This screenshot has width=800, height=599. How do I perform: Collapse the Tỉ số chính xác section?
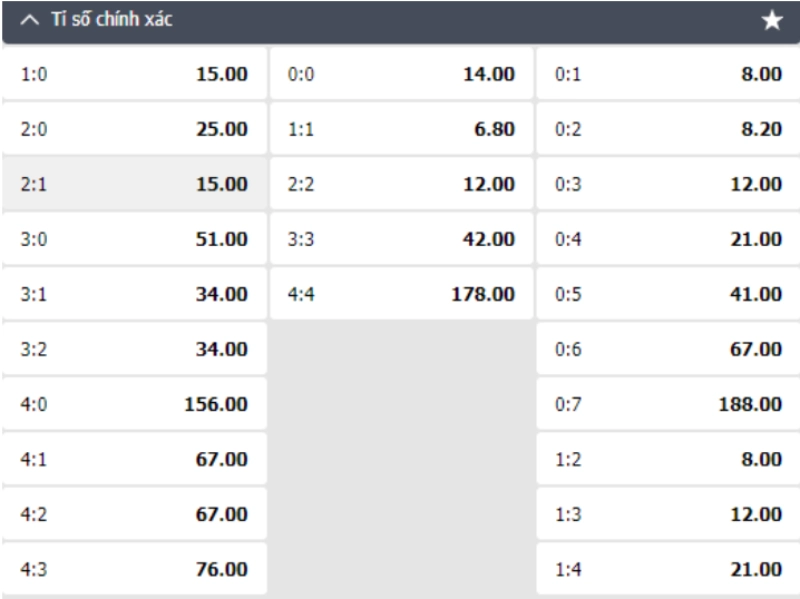pyautogui.click(x=30, y=20)
